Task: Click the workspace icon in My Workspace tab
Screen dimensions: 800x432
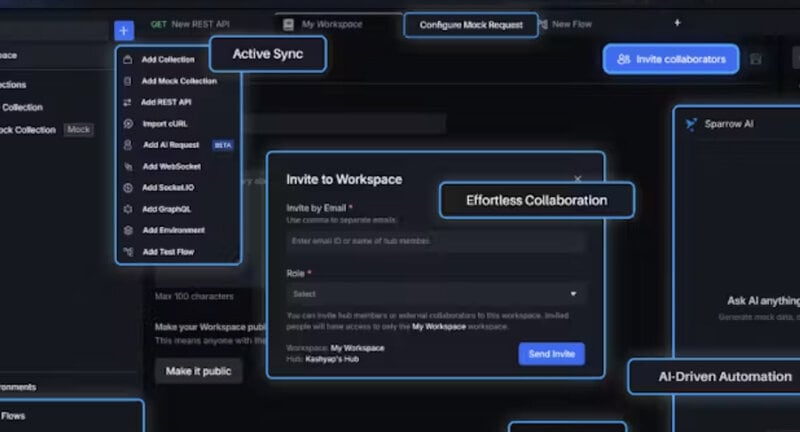Action: coord(288,24)
